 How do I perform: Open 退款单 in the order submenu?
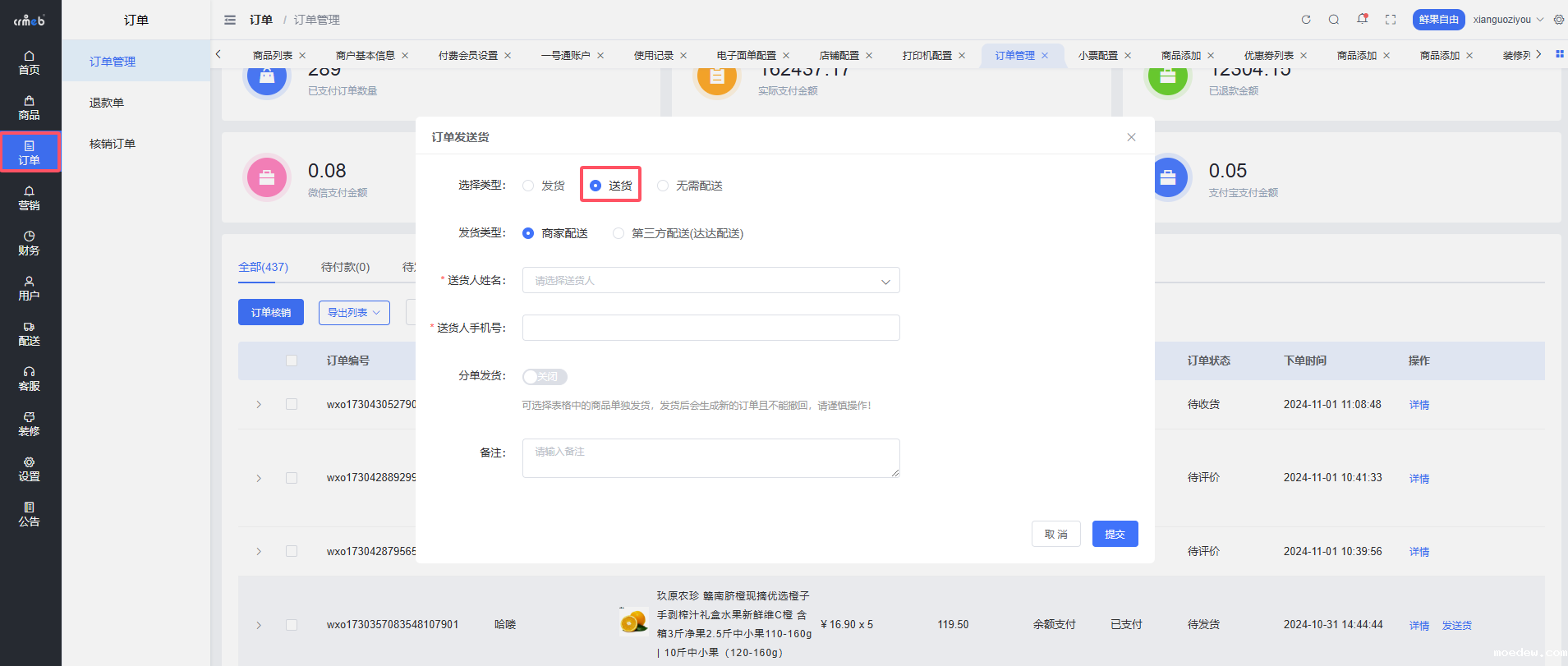pos(107,103)
